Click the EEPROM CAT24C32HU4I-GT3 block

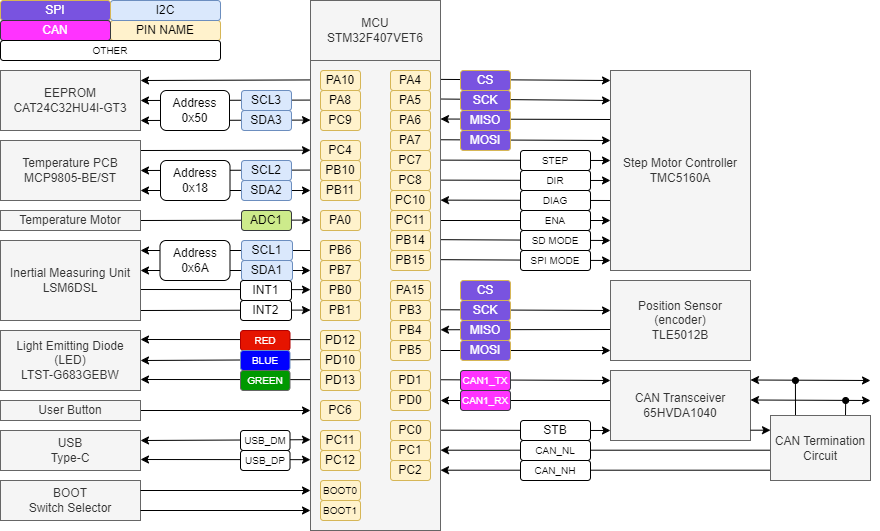point(70,100)
